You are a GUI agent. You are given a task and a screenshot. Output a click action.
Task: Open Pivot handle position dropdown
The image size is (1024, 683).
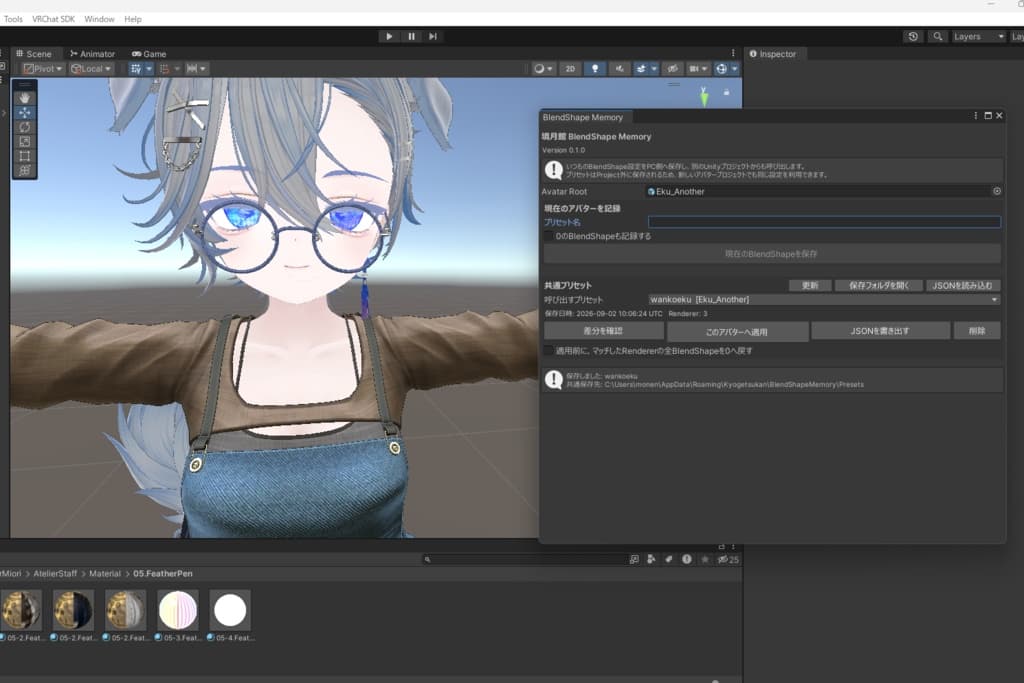[x=42, y=69]
